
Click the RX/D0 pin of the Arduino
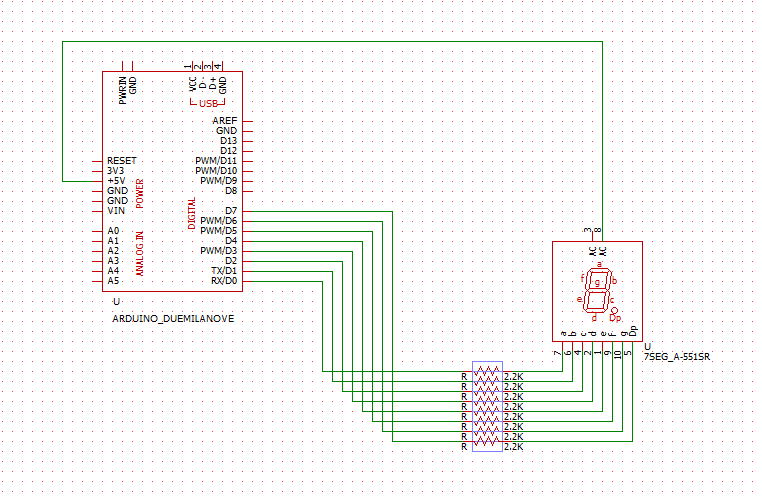(223, 281)
